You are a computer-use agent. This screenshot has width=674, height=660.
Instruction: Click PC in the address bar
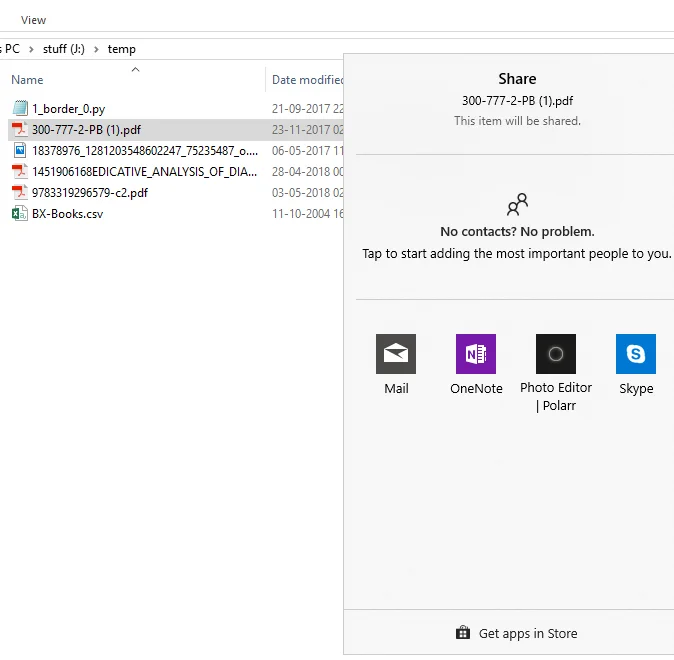click(x=12, y=49)
